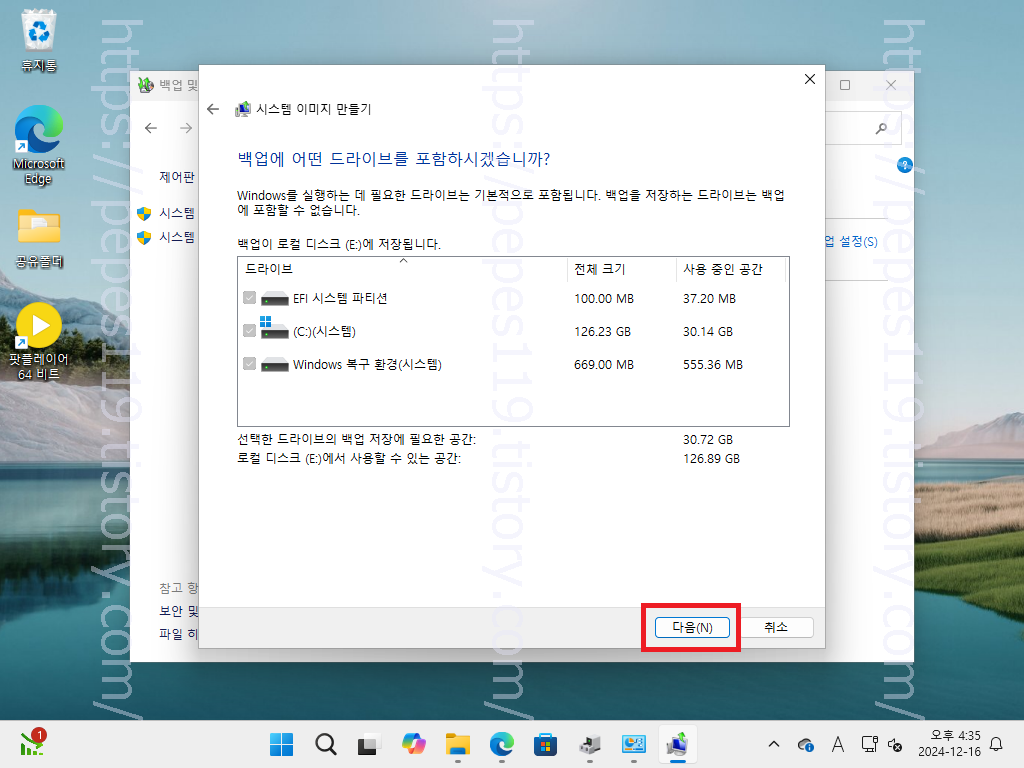
Task: Click first 시스템 shield link in the sidebar
Action: click(x=177, y=213)
